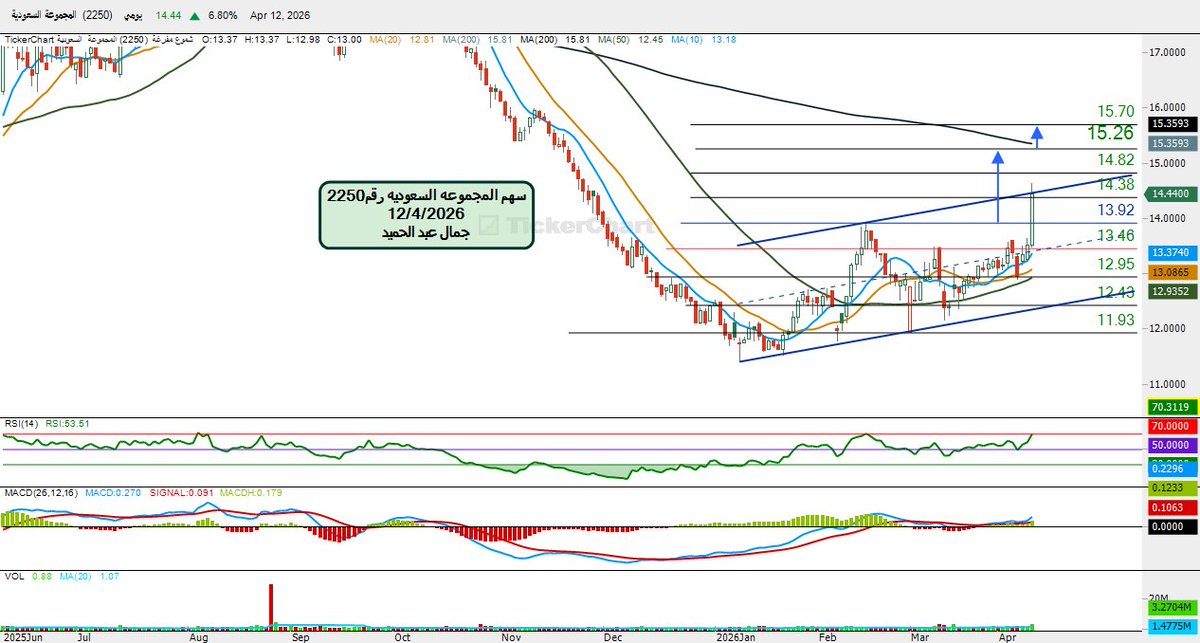1200x643 pixels.
Task: Click the VOL label in the volume panel
Action: (x=14, y=577)
